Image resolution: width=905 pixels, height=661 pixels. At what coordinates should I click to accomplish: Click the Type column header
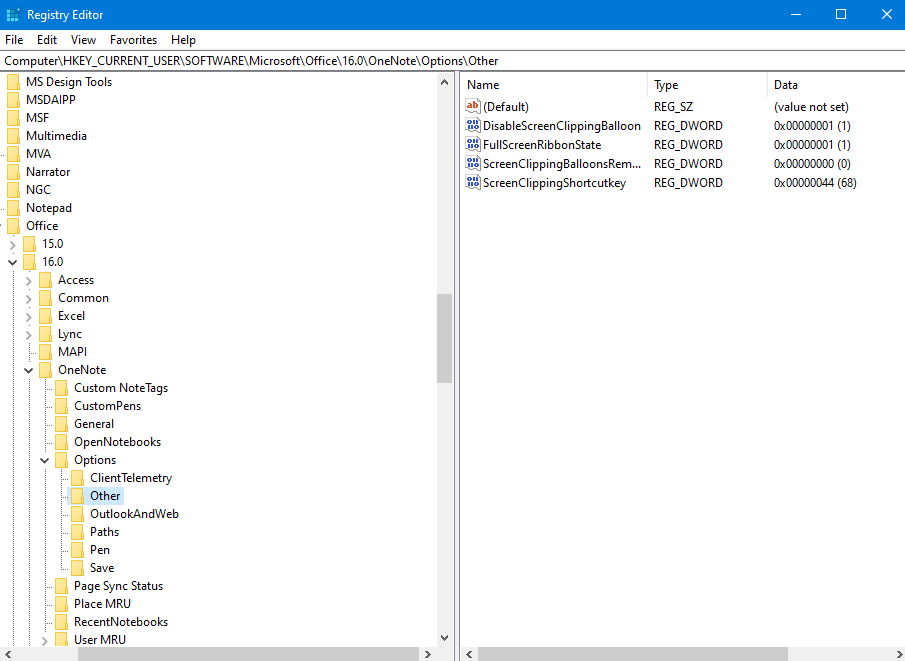tap(706, 85)
